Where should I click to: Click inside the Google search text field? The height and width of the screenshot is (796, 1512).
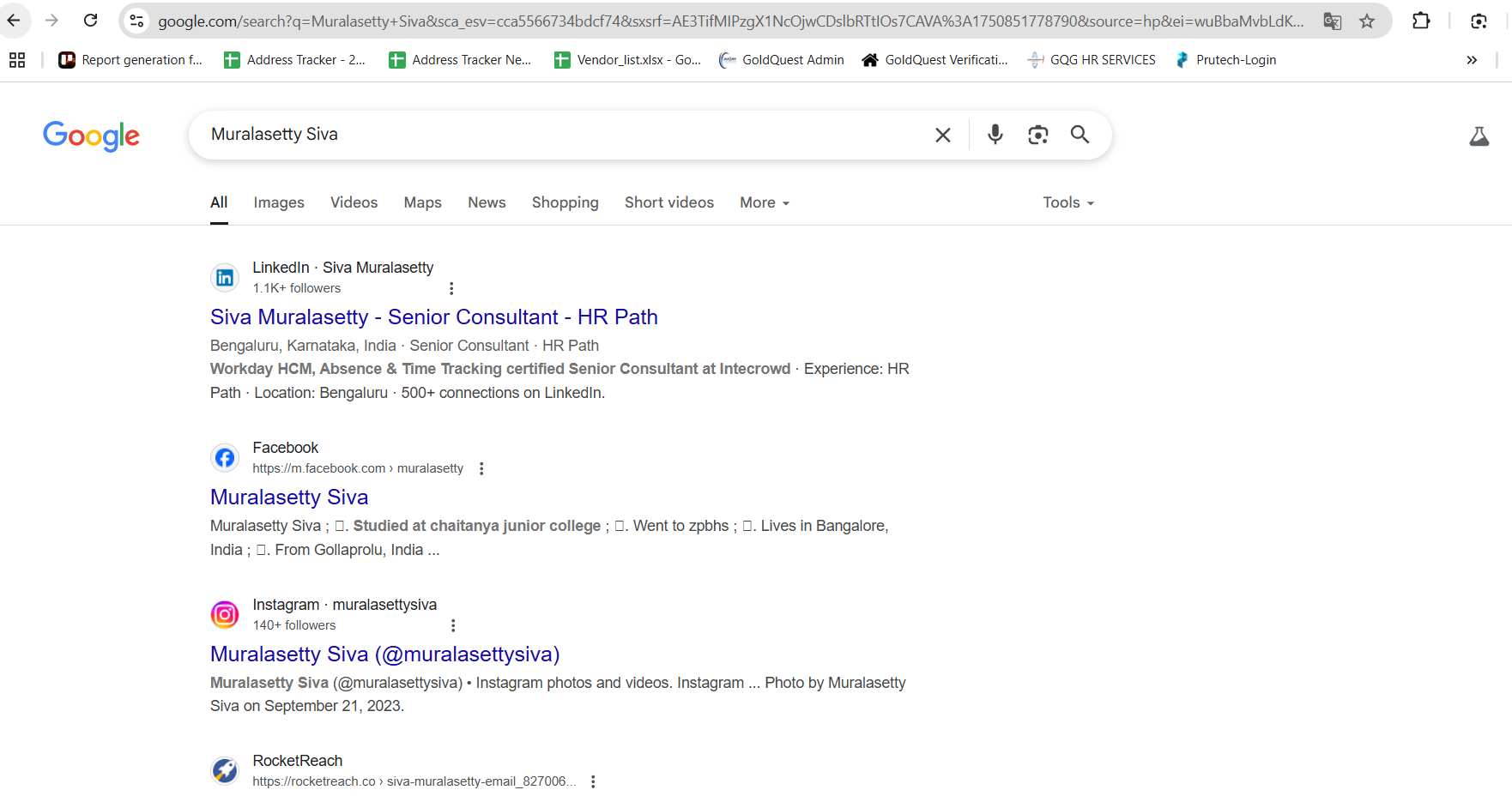pyautogui.click(x=558, y=135)
